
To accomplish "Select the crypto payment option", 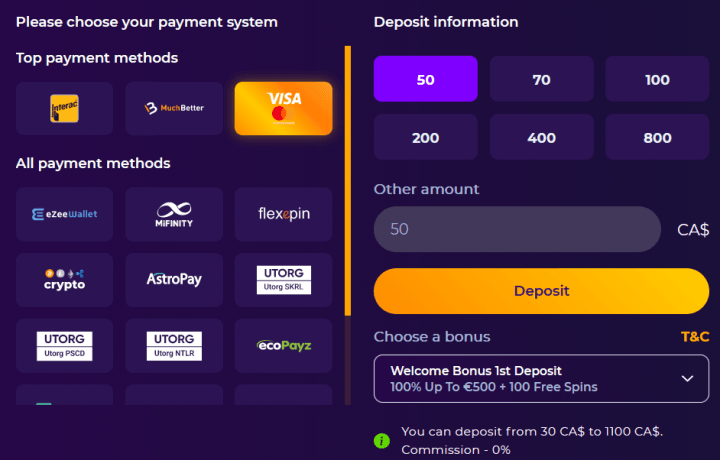I will (x=64, y=280).
